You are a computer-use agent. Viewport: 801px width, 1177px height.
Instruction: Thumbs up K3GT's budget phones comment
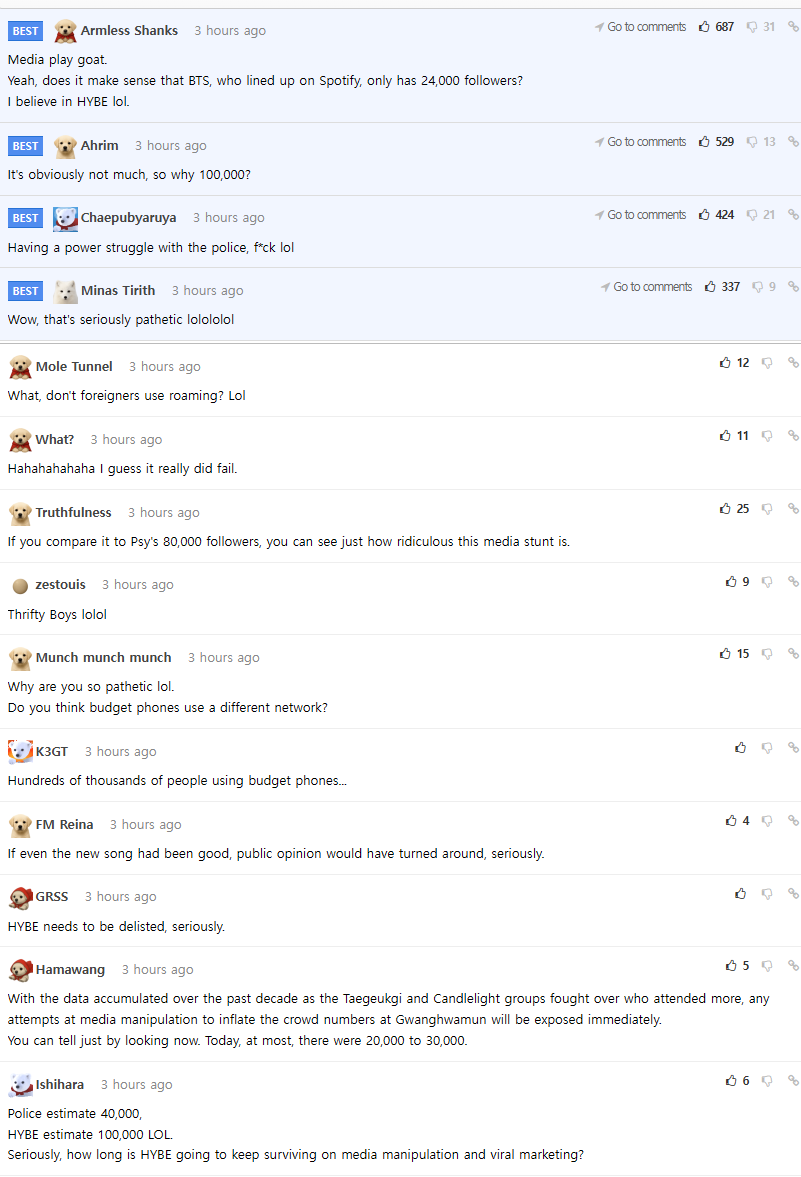click(741, 748)
